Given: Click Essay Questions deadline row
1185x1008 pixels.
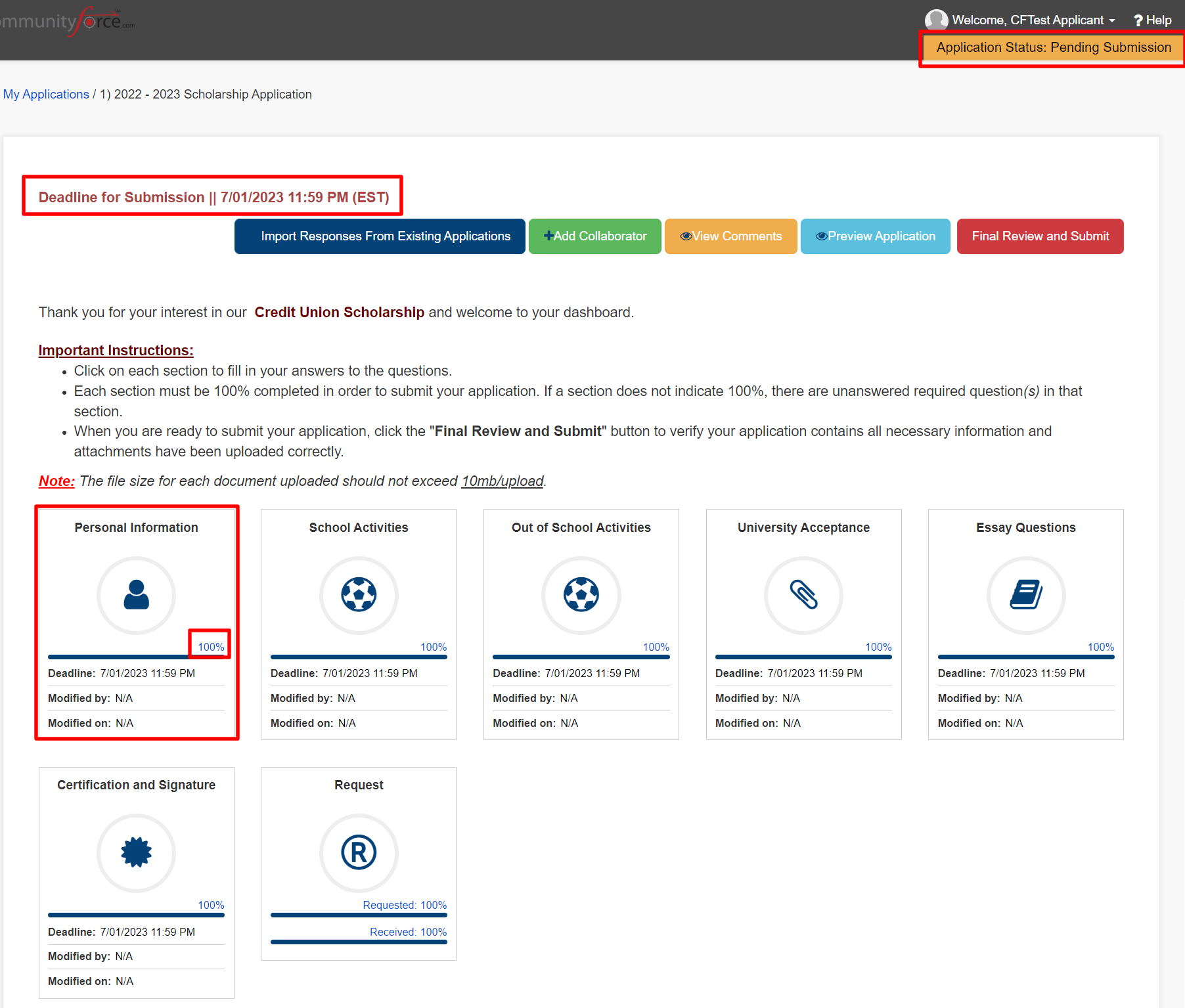Looking at the screenshot, I should tap(1026, 673).
